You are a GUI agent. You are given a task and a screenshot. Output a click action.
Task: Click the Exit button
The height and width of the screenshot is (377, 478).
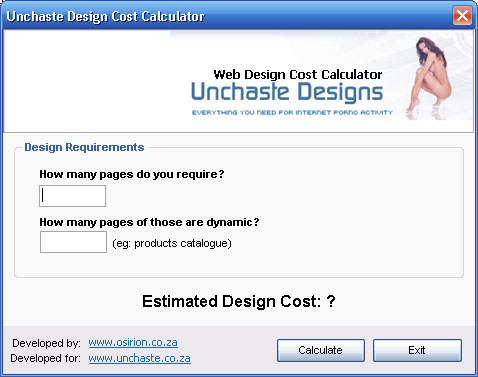coord(417,350)
